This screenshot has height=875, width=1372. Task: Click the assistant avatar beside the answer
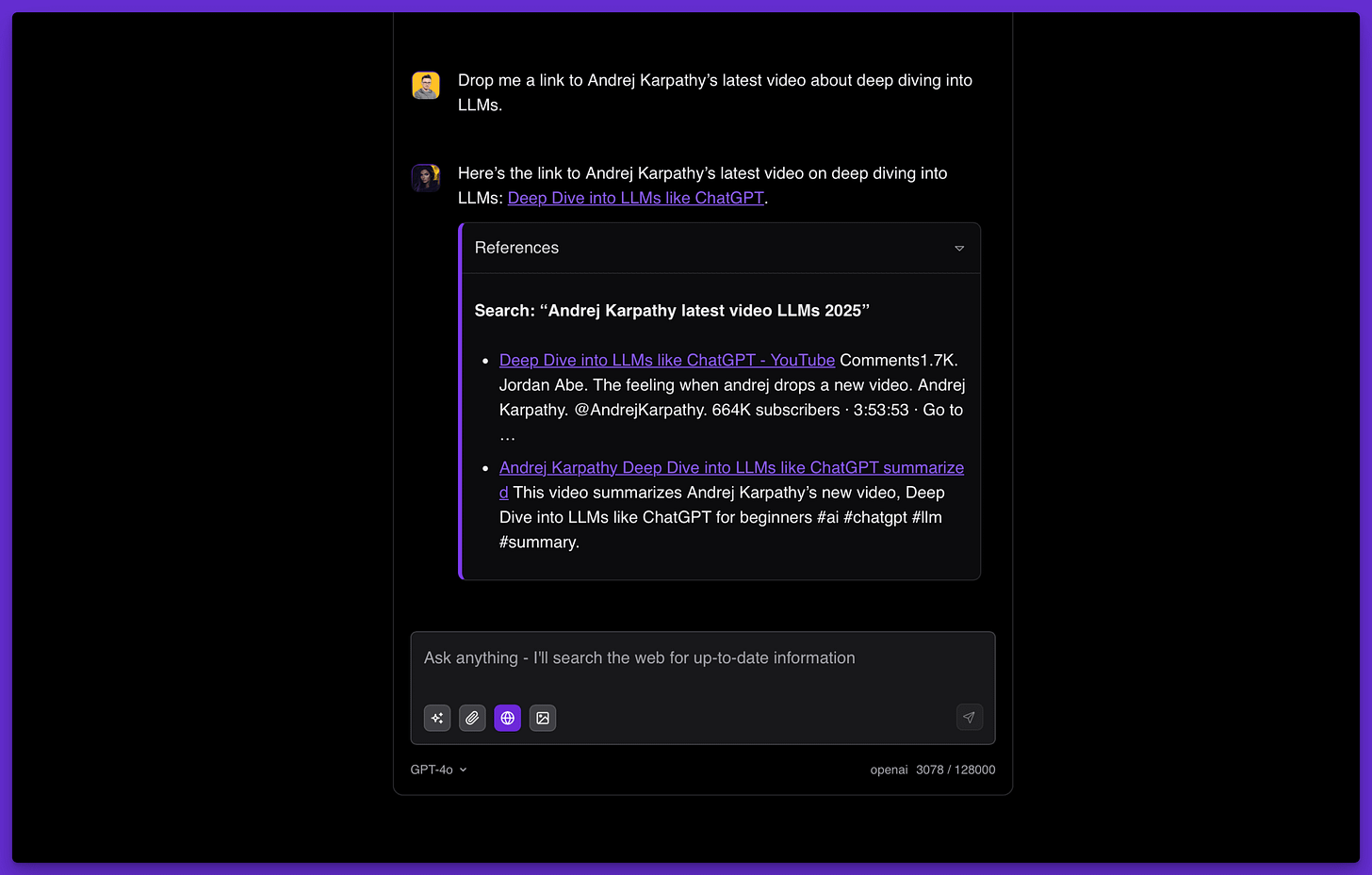[426, 177]
